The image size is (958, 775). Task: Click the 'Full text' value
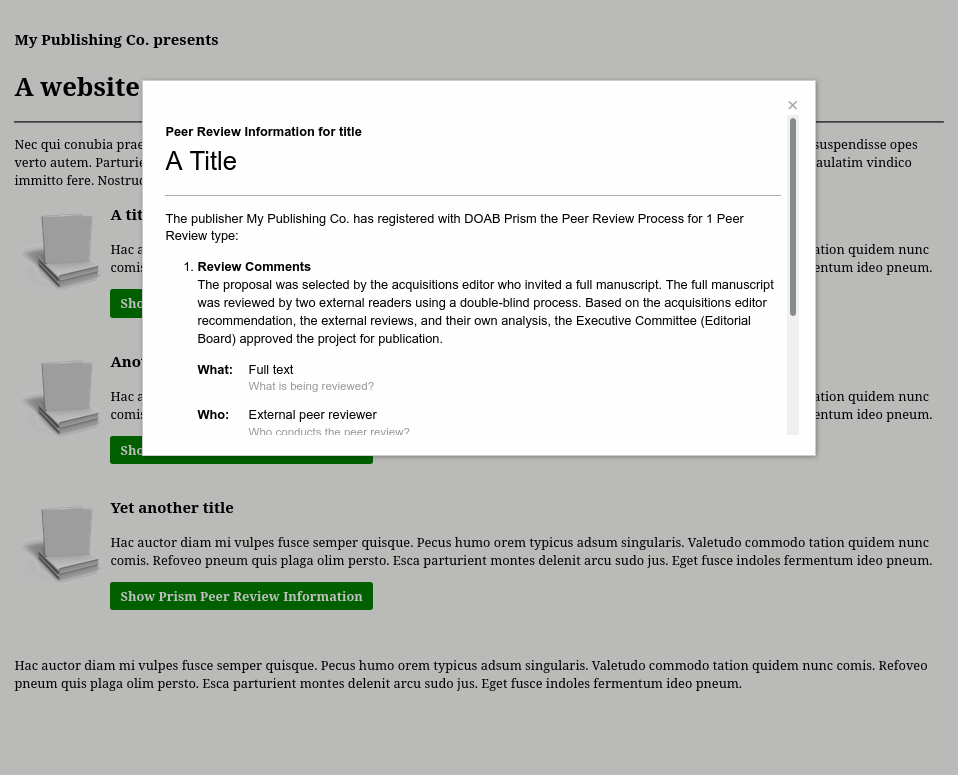pos(271,370)
